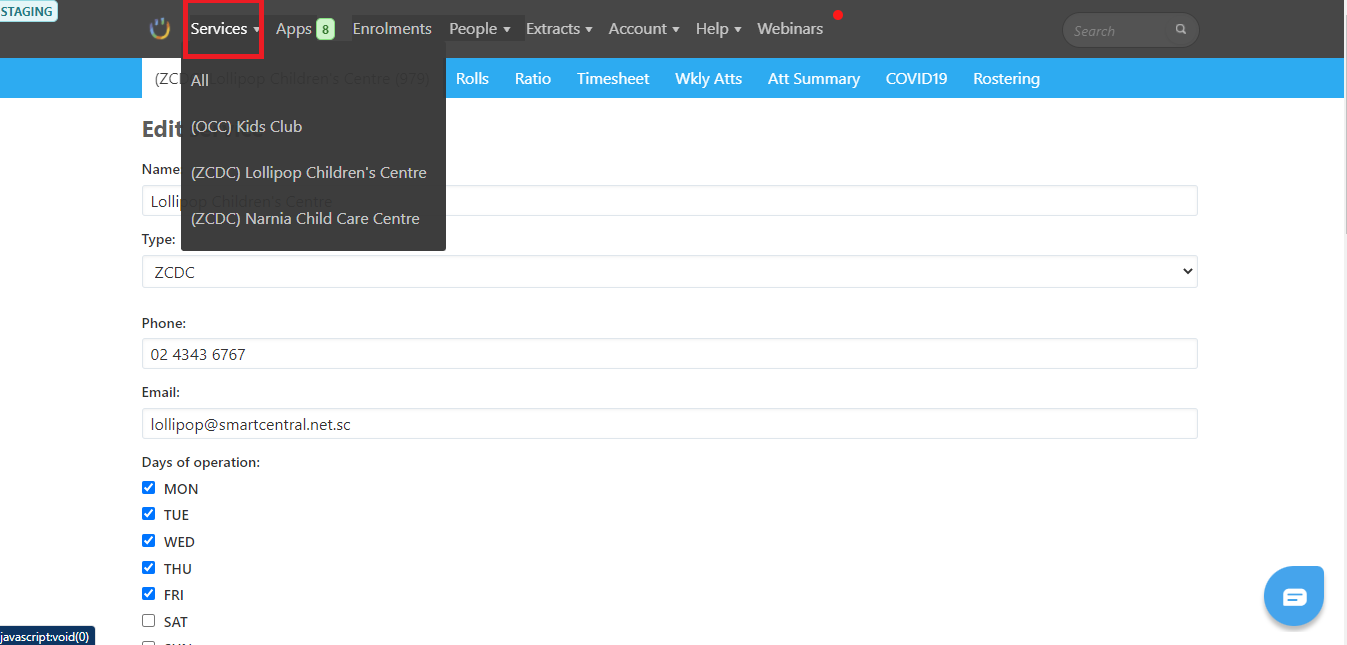Open the Apps menu item
Screen dimensions: 1347x645
[294, 29]
